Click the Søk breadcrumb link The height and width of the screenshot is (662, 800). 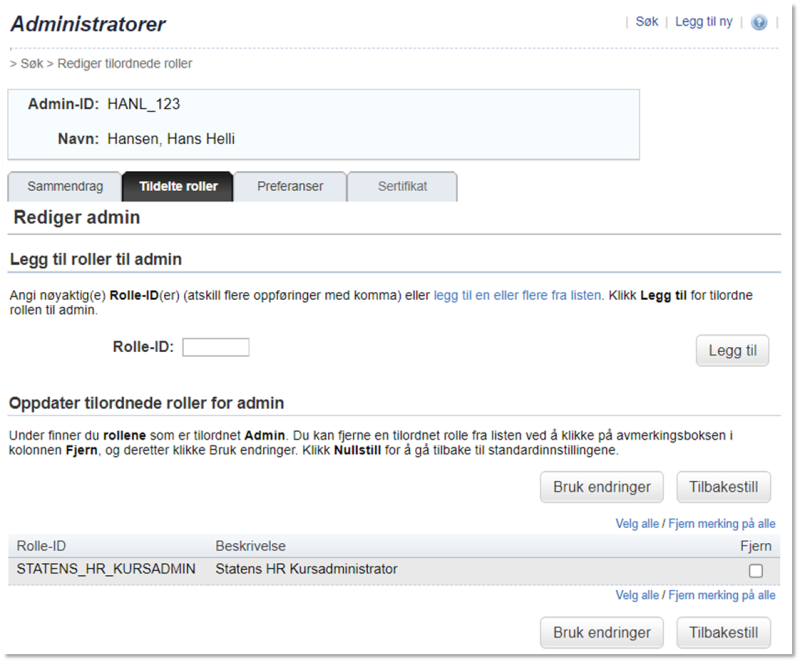click(x=32, y=64)
